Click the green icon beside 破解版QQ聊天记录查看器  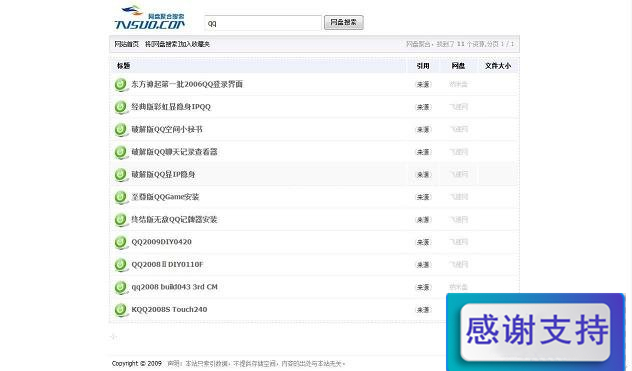[120, 152]
